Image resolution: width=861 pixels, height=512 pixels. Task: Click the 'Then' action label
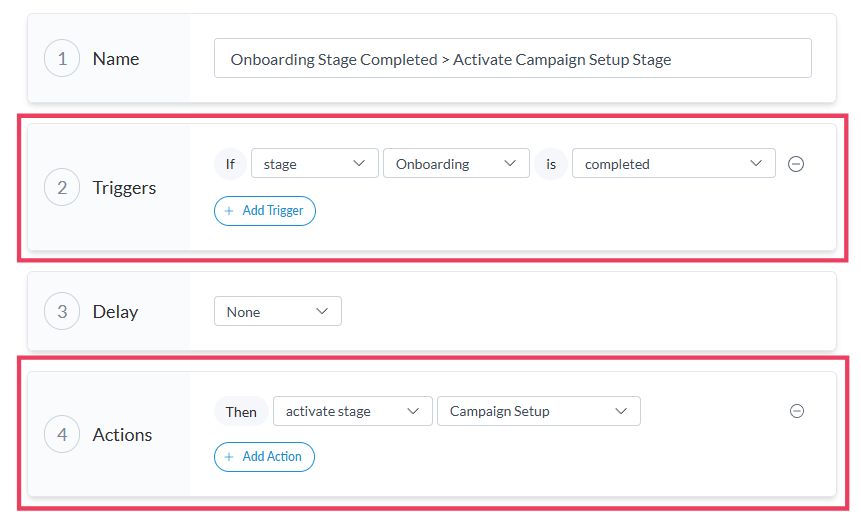pos(241,411)
